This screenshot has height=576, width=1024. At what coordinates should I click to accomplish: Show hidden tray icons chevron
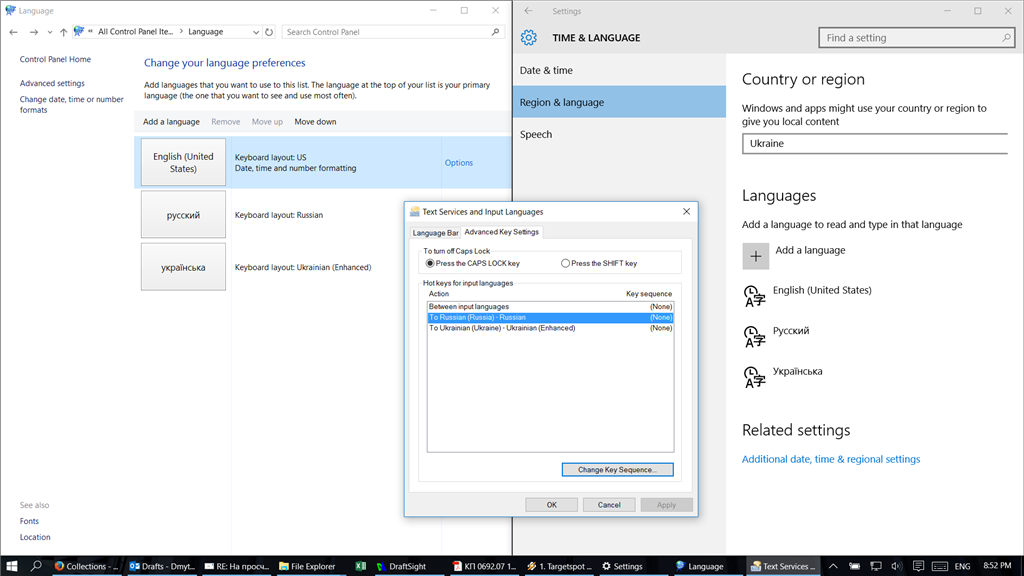[833, 566]
